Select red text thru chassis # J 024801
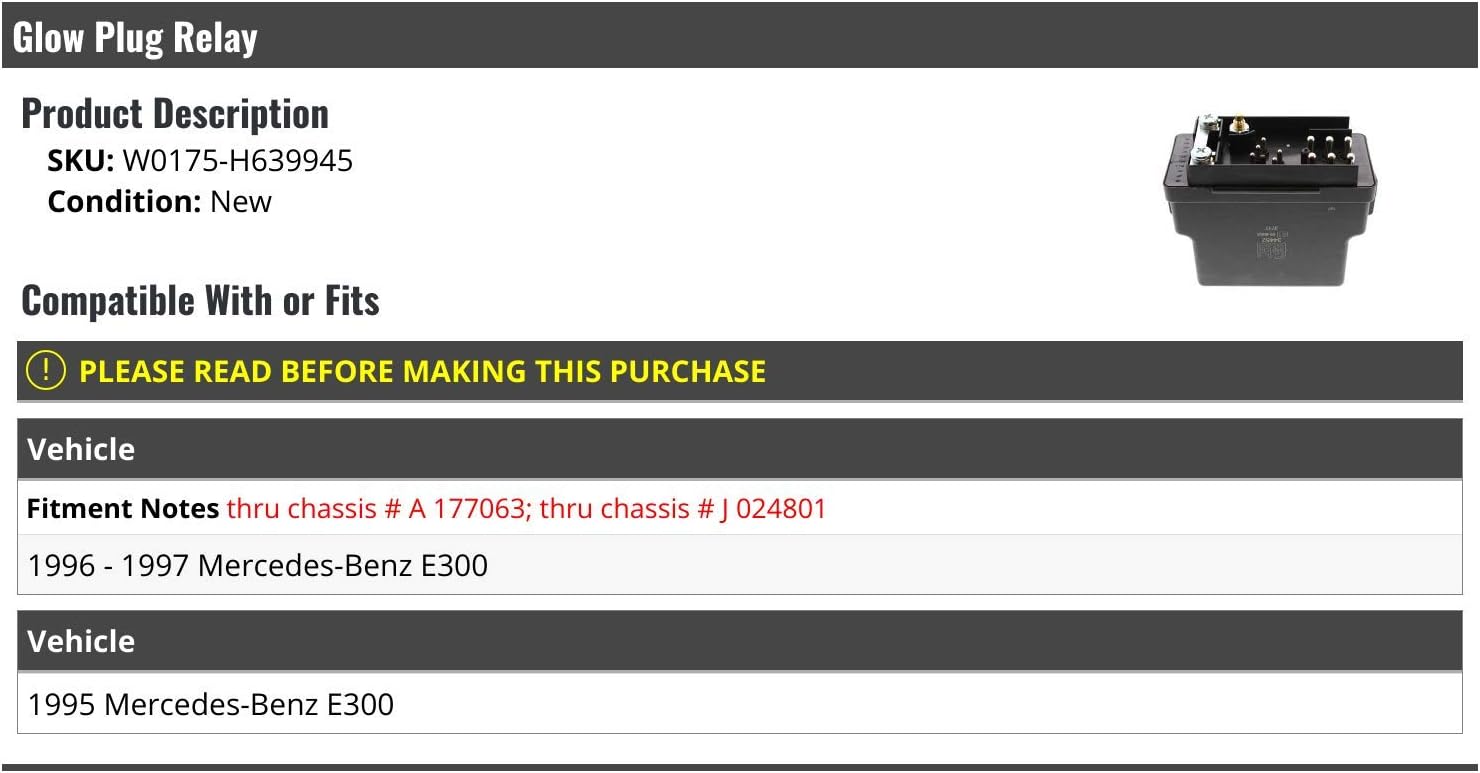This screenshot has width=1480, height=773. click(x=683, y=509)
